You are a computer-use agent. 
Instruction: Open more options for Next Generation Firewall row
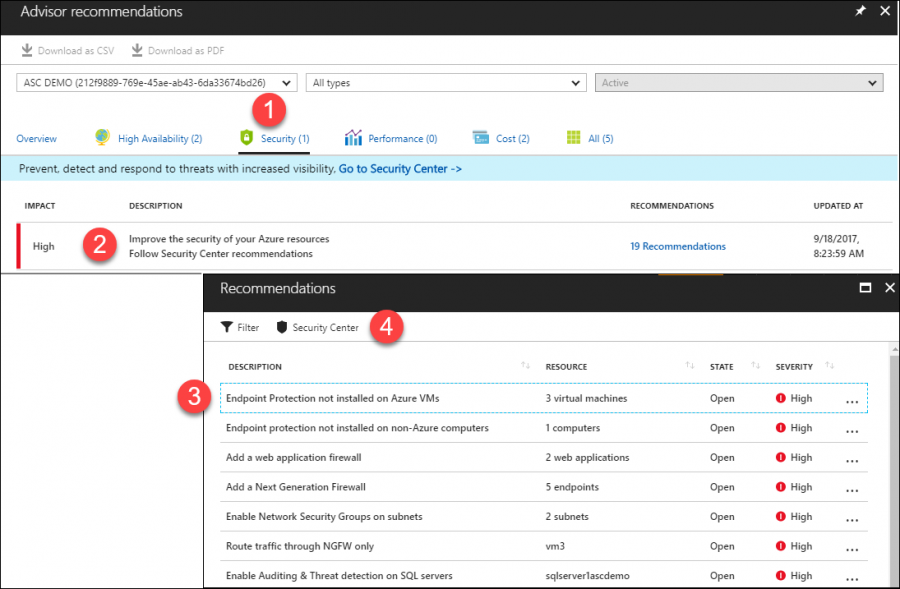pyautogui.click(x=852, y=490)
